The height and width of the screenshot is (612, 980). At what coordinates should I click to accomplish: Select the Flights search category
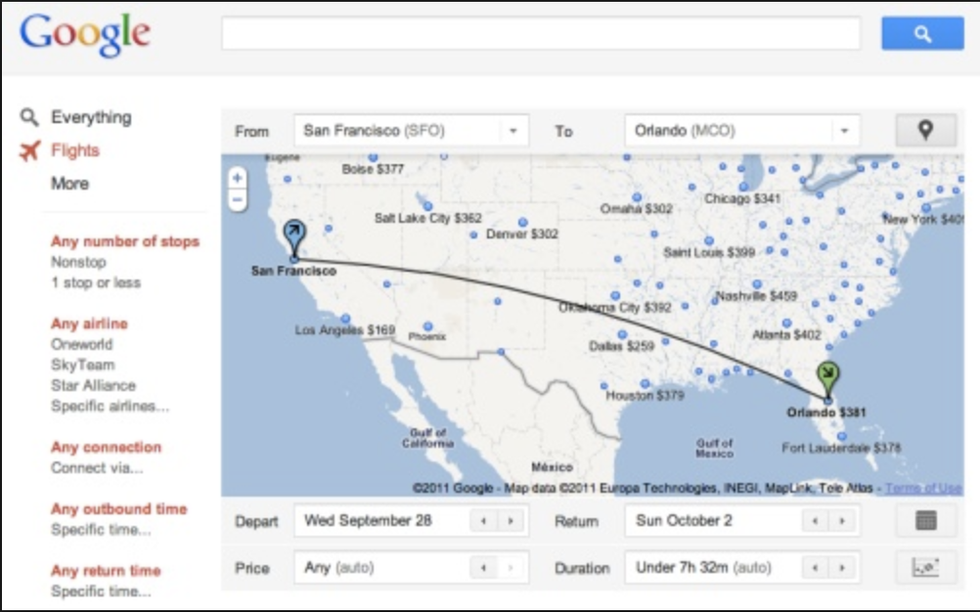[x=75, y=151]
